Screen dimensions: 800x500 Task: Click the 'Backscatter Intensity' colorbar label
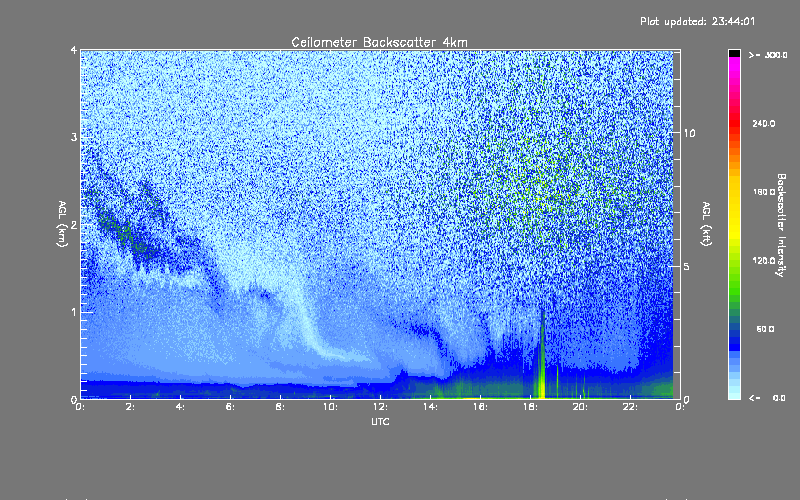[x=781, y=225]
